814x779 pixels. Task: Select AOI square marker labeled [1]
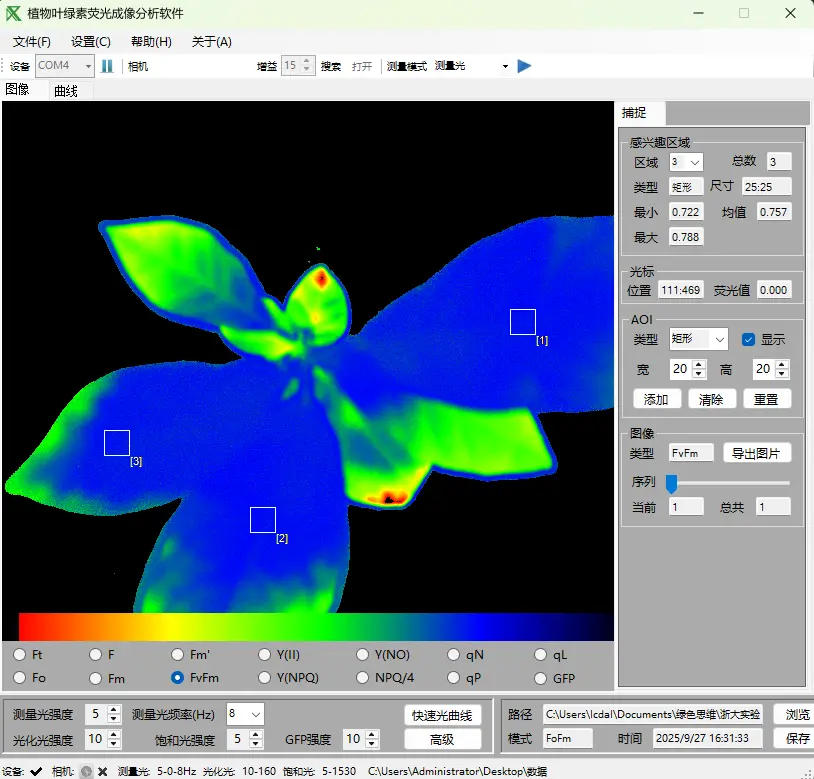[x=523, y=322]
